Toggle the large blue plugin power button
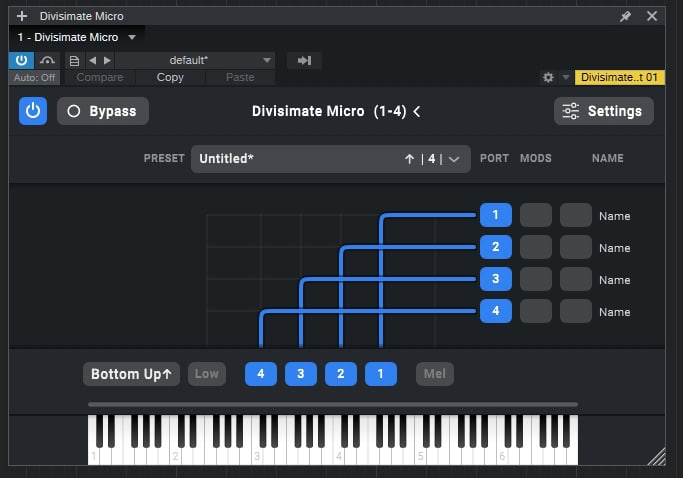 tap(33, 111)
